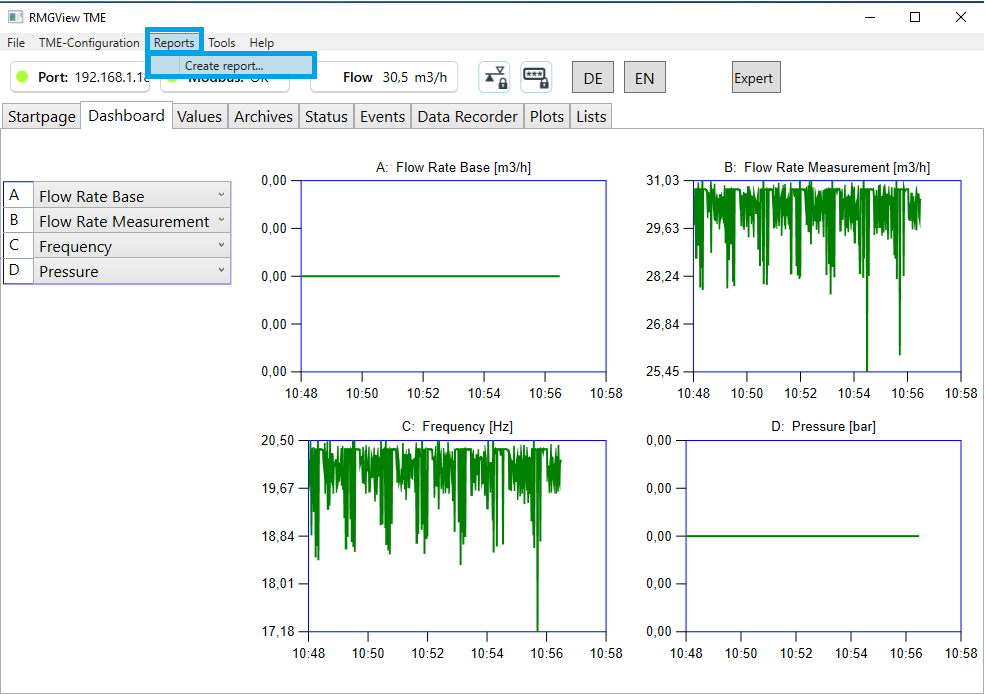Screen dimensions: 986x694
Task: Click chart title D: Pressure [bar]
Action: (x=823, y=426)
